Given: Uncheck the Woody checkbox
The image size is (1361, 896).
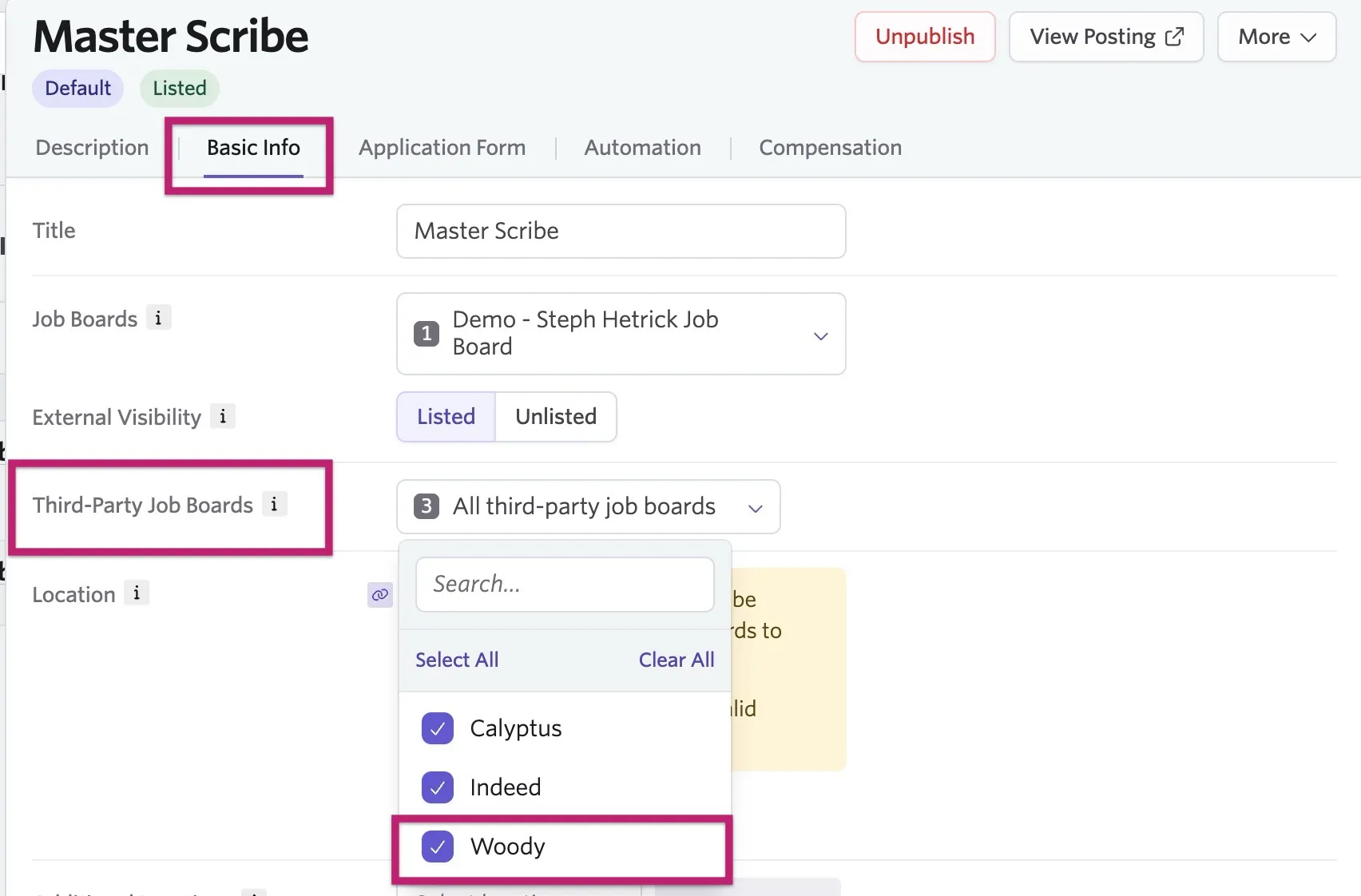Looking at the screenshot, I should tap(438, 846).
